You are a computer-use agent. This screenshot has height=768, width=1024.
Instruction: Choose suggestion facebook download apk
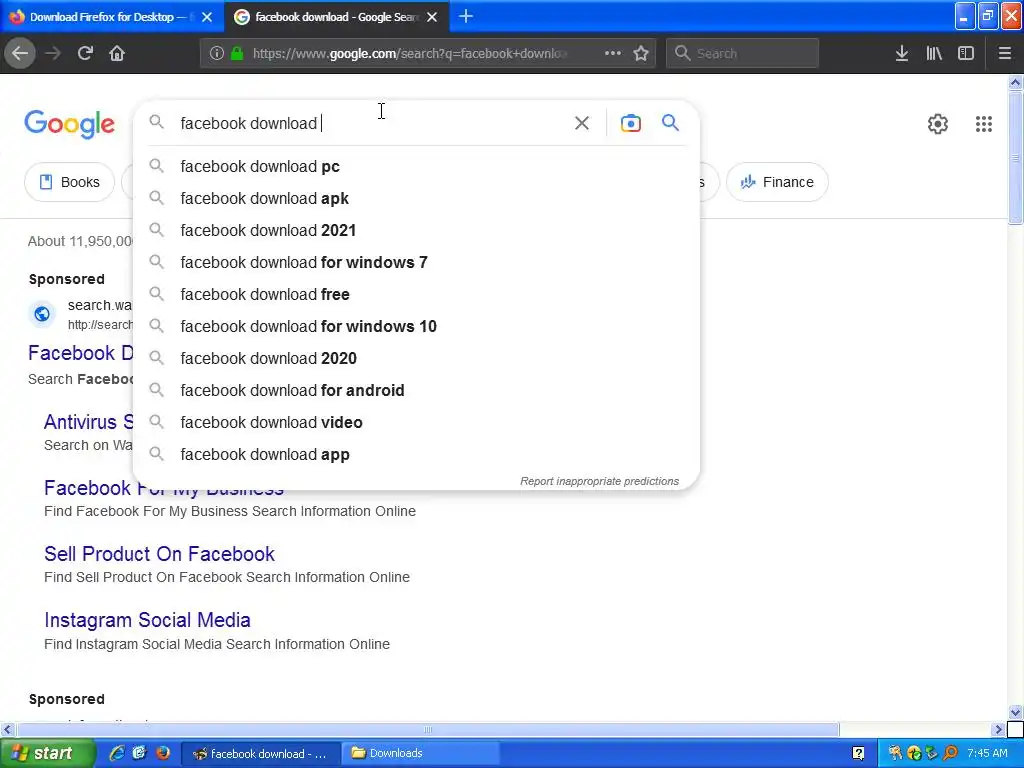[416, 199]
